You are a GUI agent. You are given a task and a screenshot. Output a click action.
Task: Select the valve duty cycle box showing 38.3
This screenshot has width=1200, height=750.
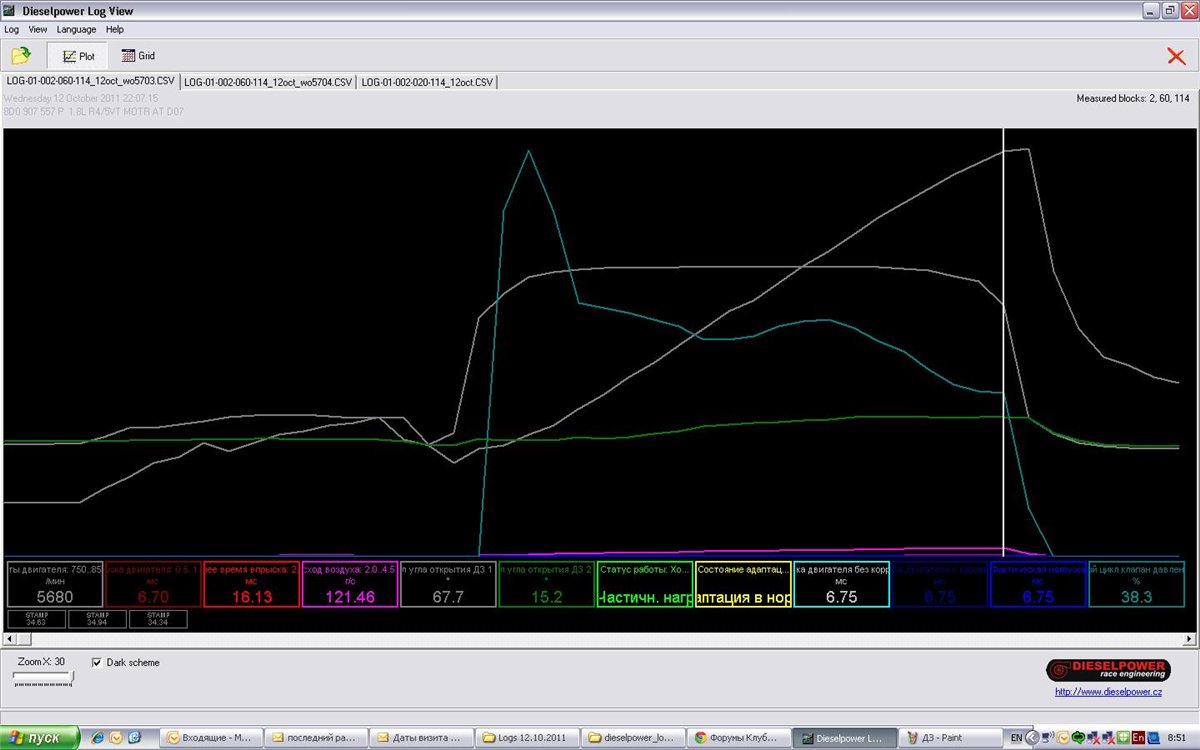coord(1137,584)
